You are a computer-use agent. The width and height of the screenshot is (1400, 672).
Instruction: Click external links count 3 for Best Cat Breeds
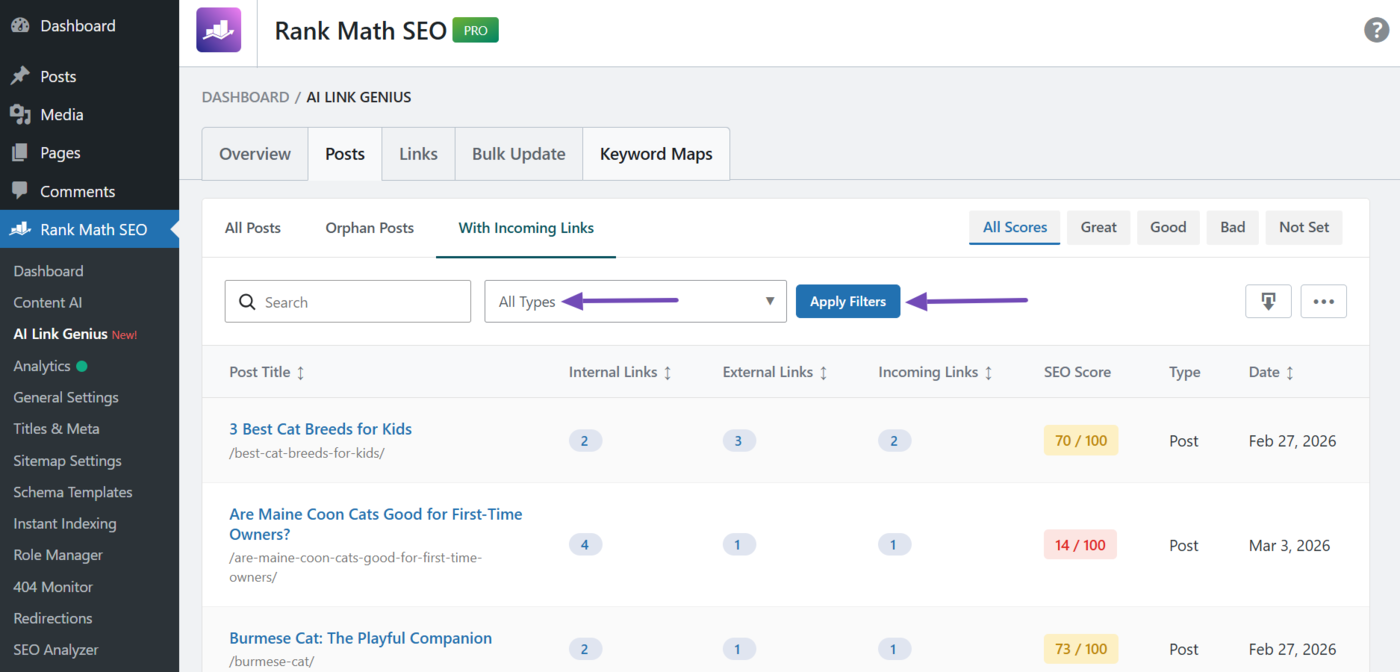pos(738,441)
